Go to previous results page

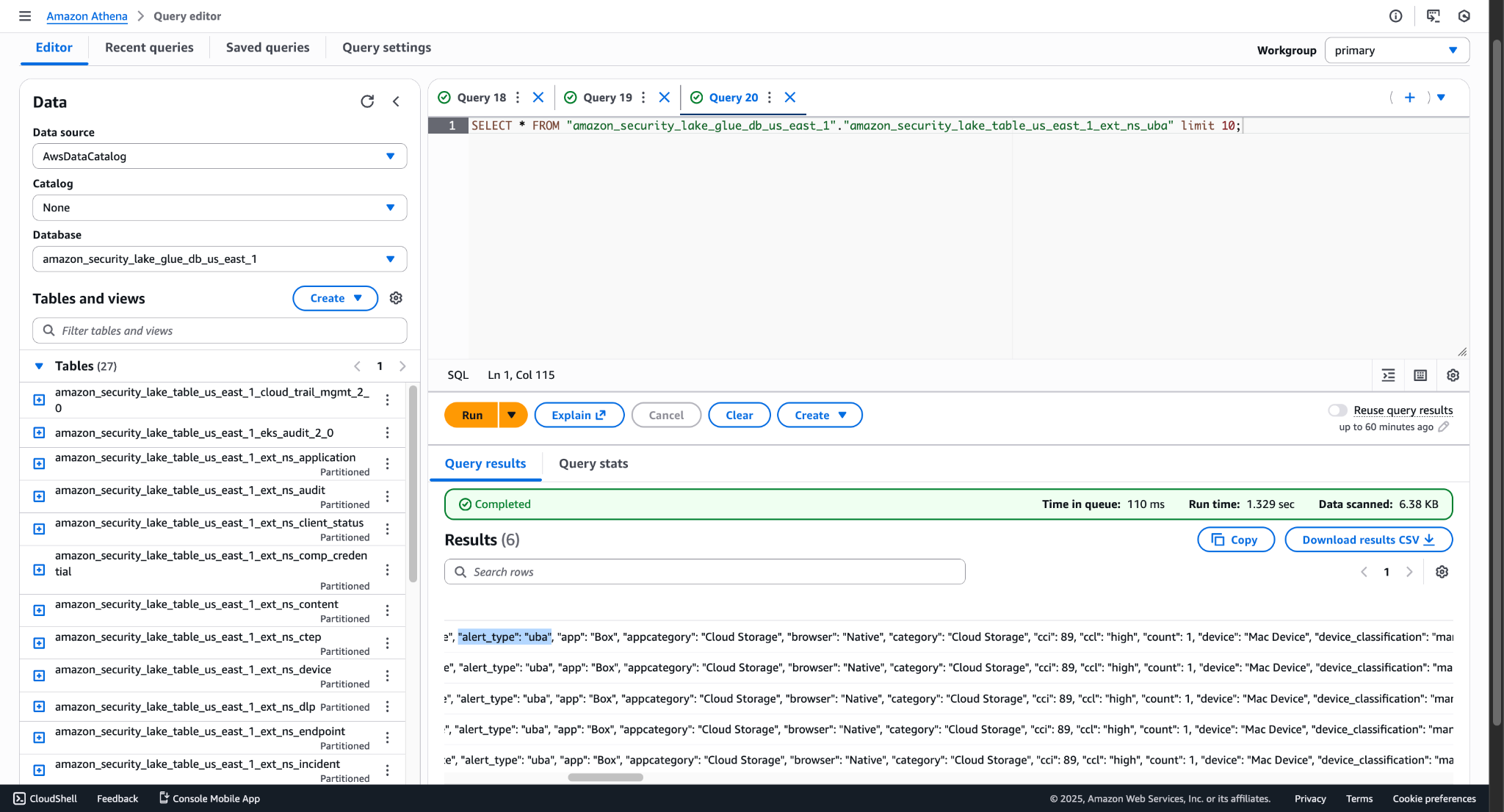click(1364, 572)
